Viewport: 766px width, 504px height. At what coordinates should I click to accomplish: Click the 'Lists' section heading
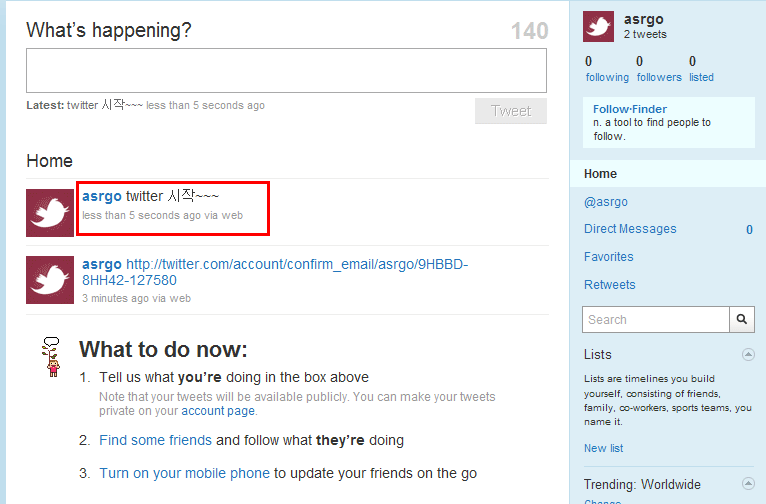[x=597, y=355]
